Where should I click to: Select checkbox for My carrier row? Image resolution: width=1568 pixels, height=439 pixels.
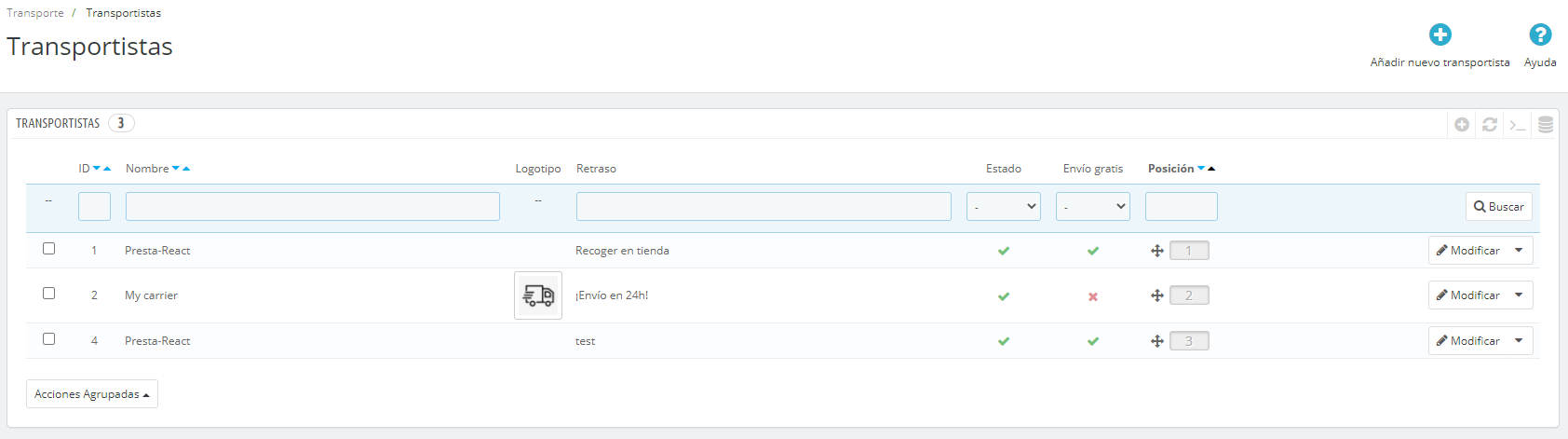[x=49, y=294]
